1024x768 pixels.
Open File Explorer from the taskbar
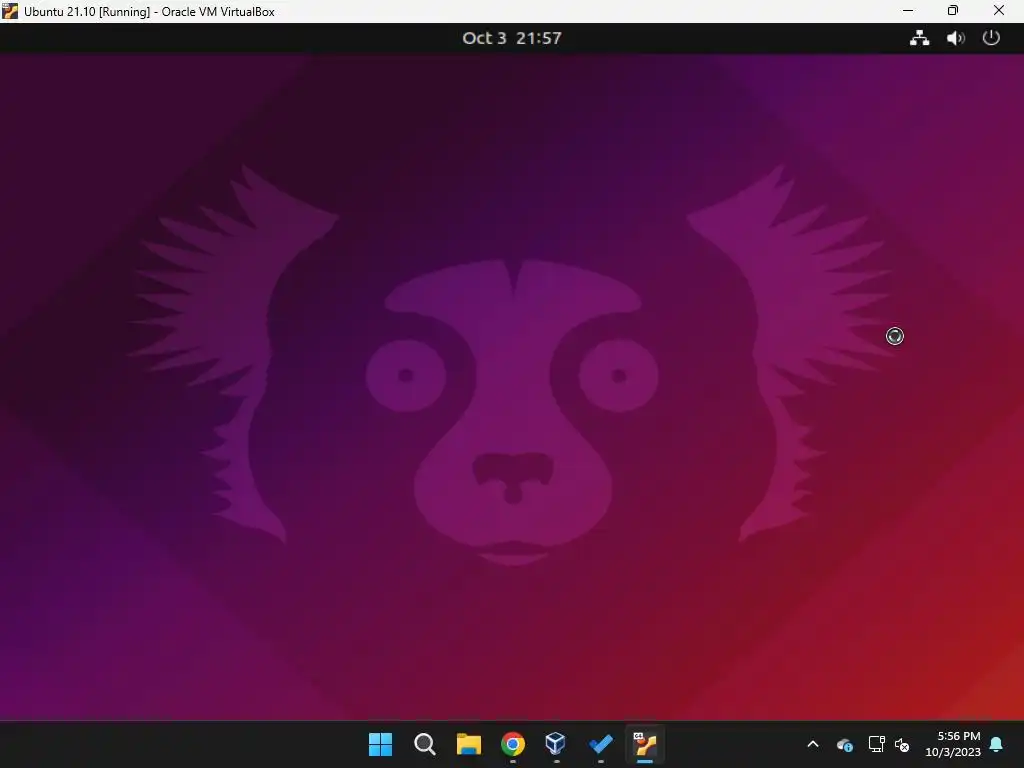[468, 743]
